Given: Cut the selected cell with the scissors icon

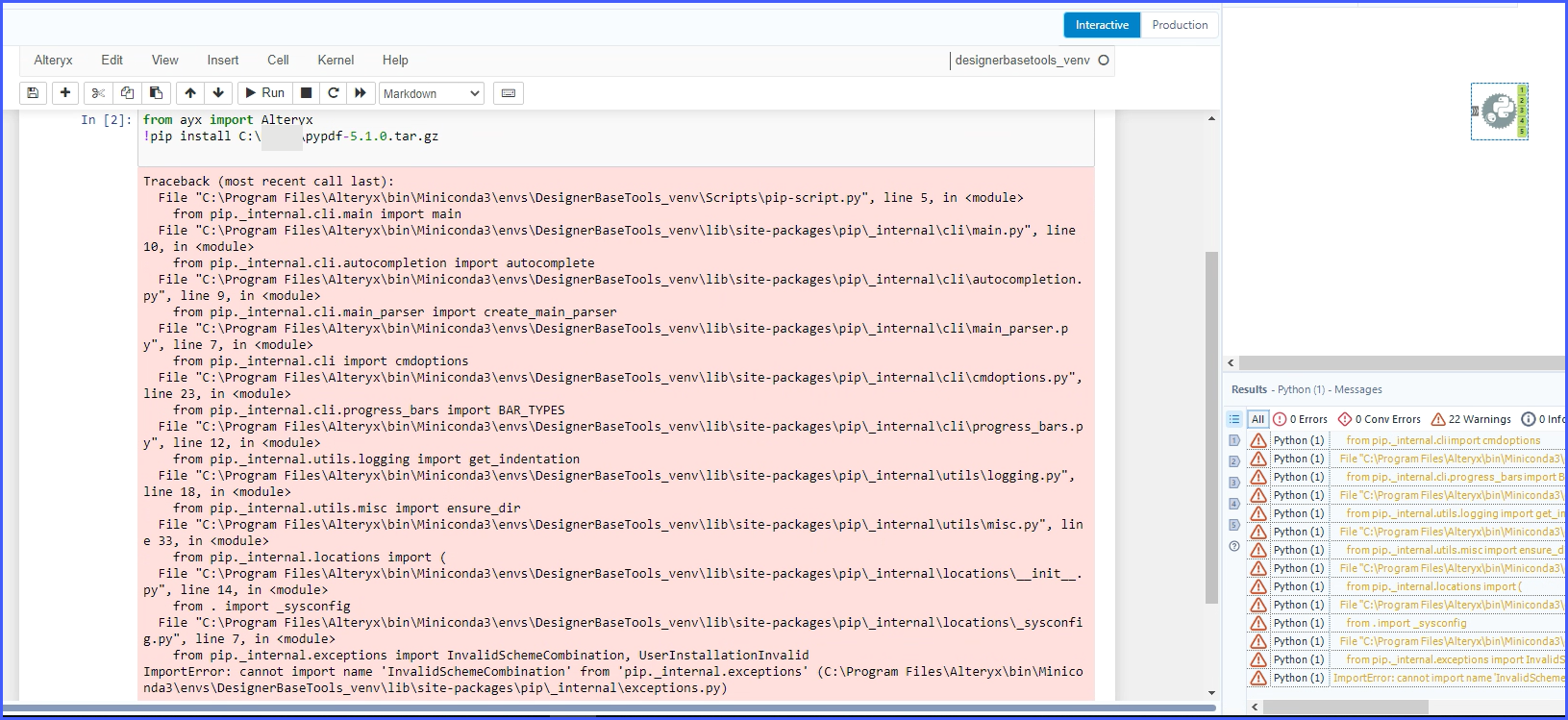Looking at the screenshot, I should (98, 93).
